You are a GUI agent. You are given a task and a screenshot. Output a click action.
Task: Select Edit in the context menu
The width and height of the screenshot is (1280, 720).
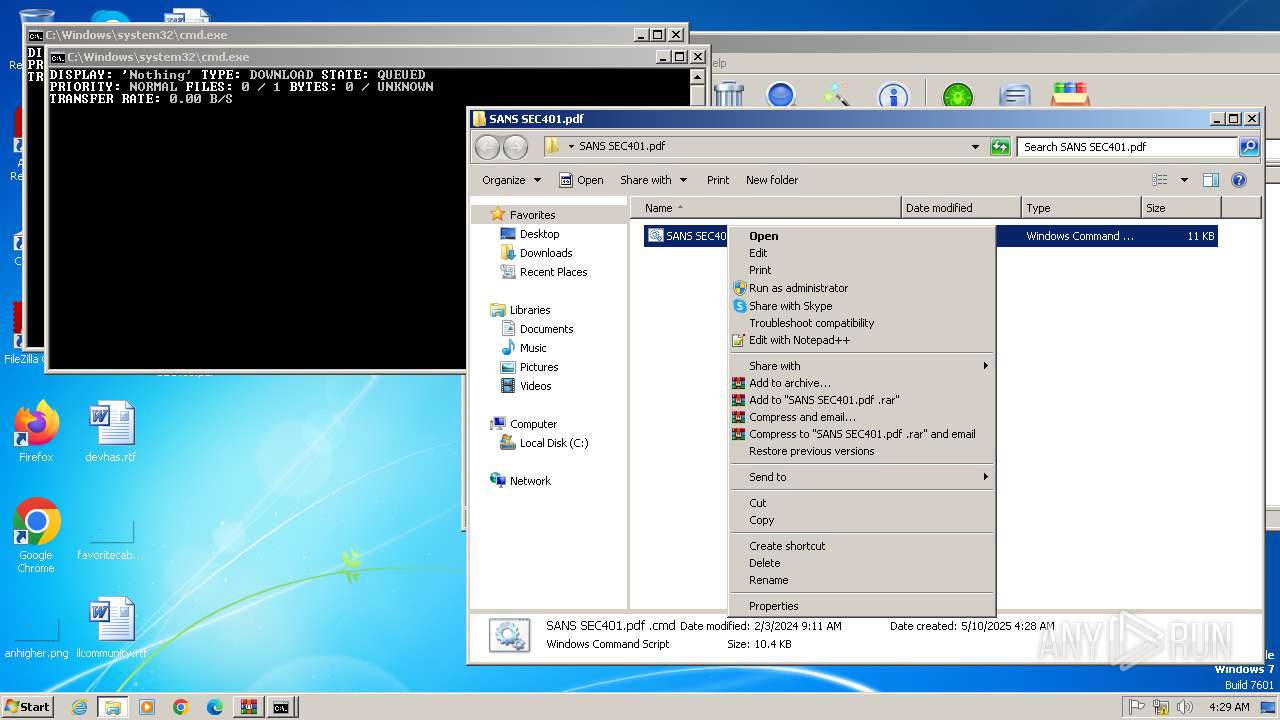[862, 253]
